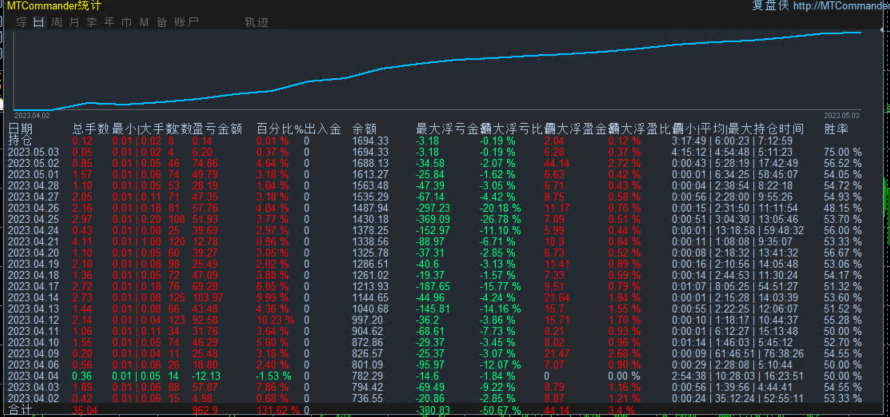Screen dimensions: 890x417
Task: Click the 出入金 column header
Action: (x=322, y=129)
